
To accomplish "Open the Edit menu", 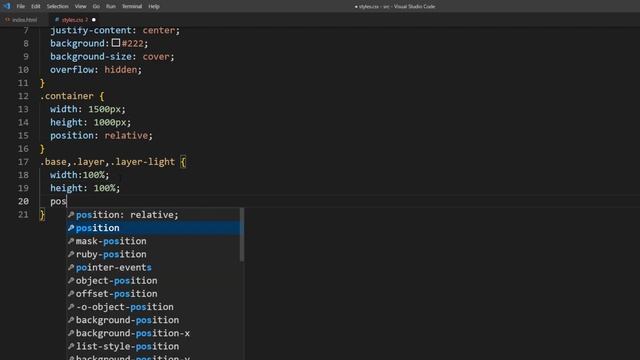I will click(36, 7).
